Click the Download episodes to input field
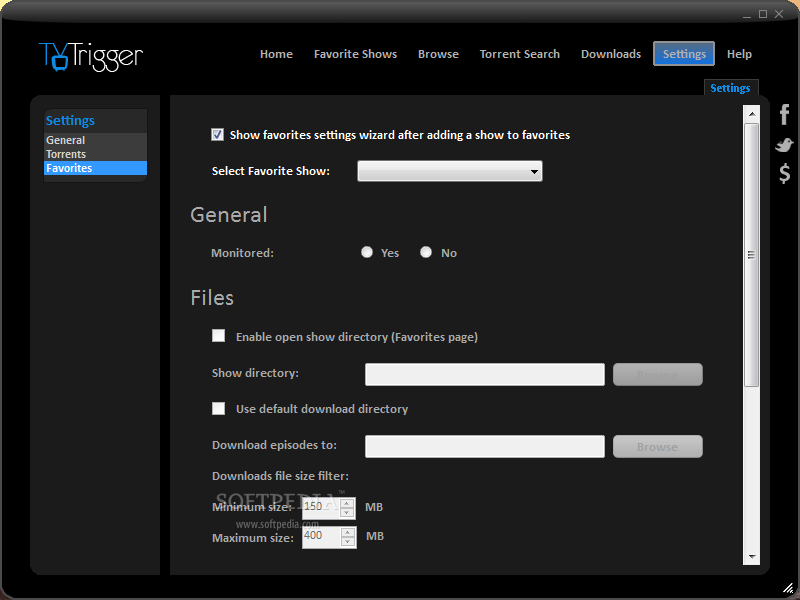800x600 pixels. 485,446
